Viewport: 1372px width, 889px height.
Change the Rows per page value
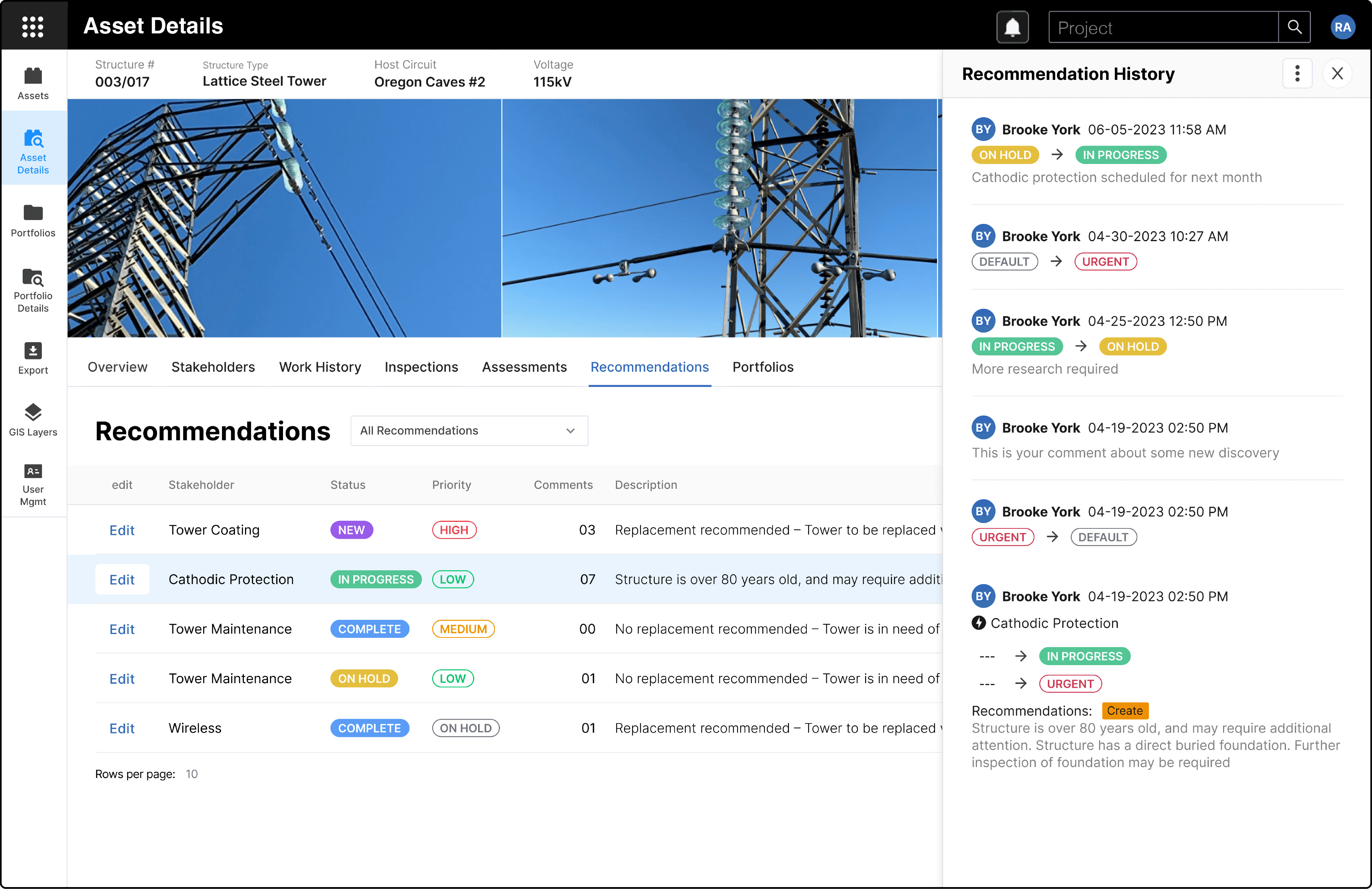[192, 774]
